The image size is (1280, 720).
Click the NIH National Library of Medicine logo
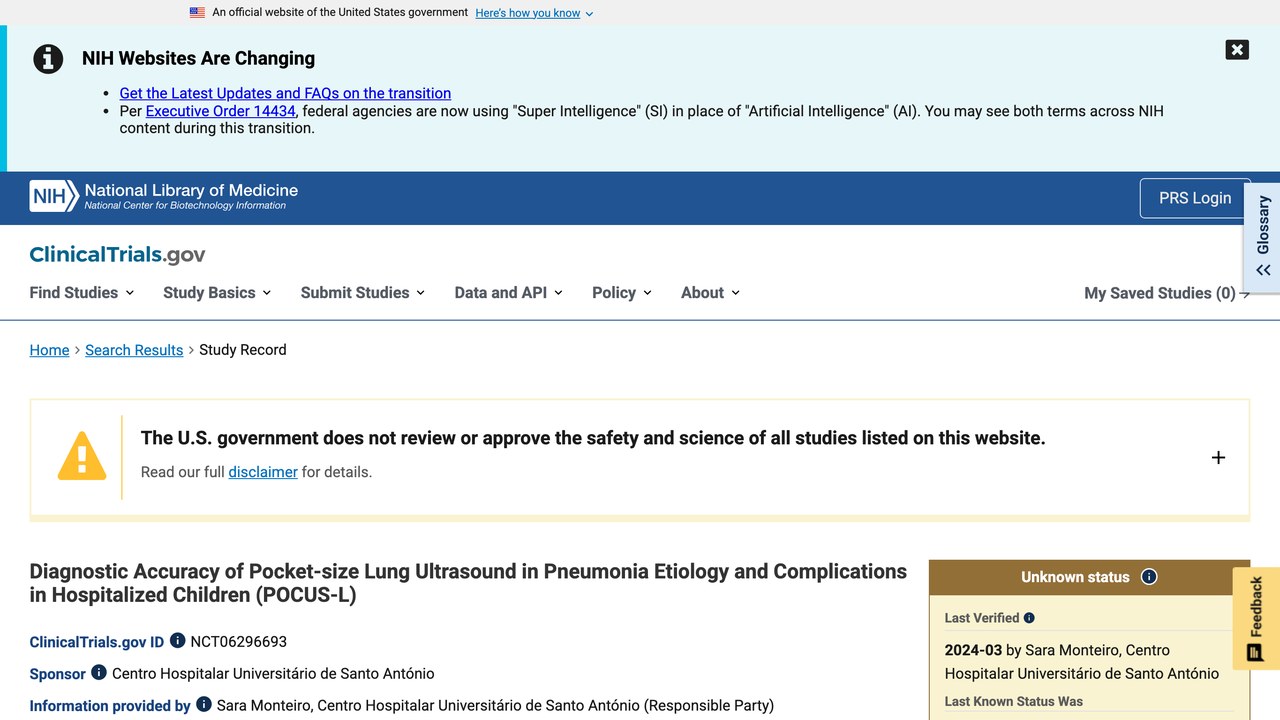[x=164, y=196]
